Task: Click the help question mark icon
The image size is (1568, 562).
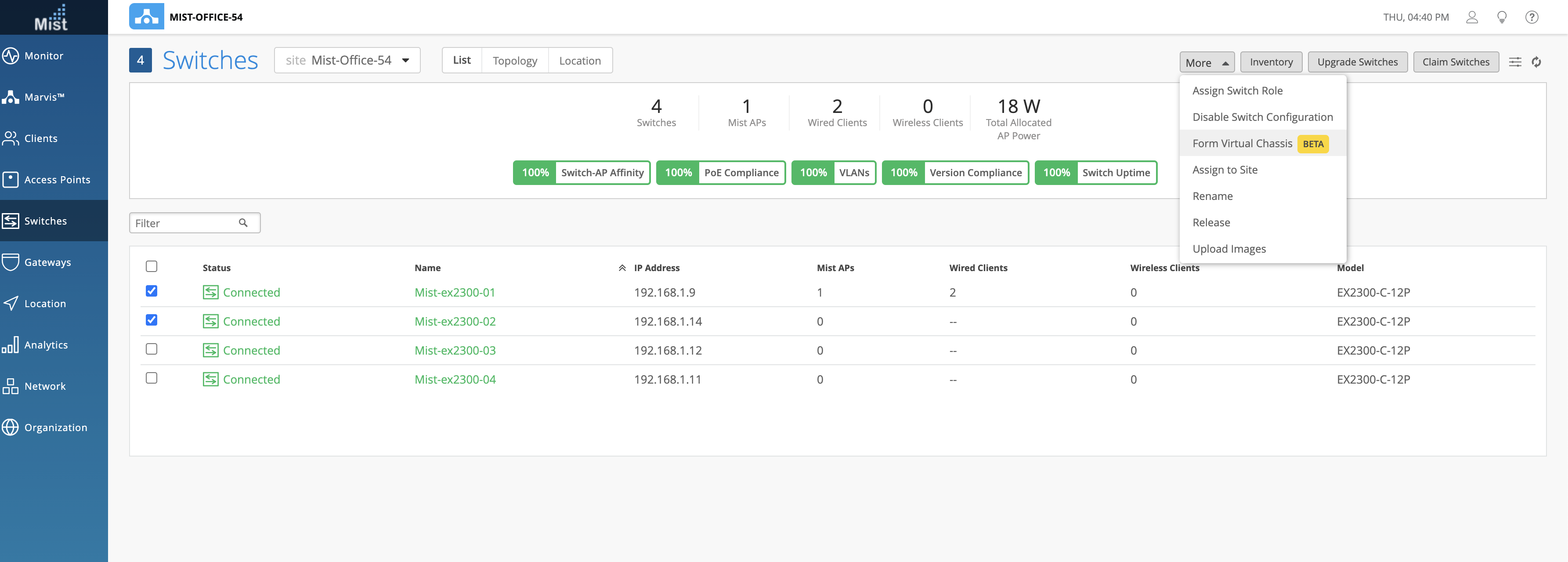Action: pyautogui.click(x=1532, y=17)
